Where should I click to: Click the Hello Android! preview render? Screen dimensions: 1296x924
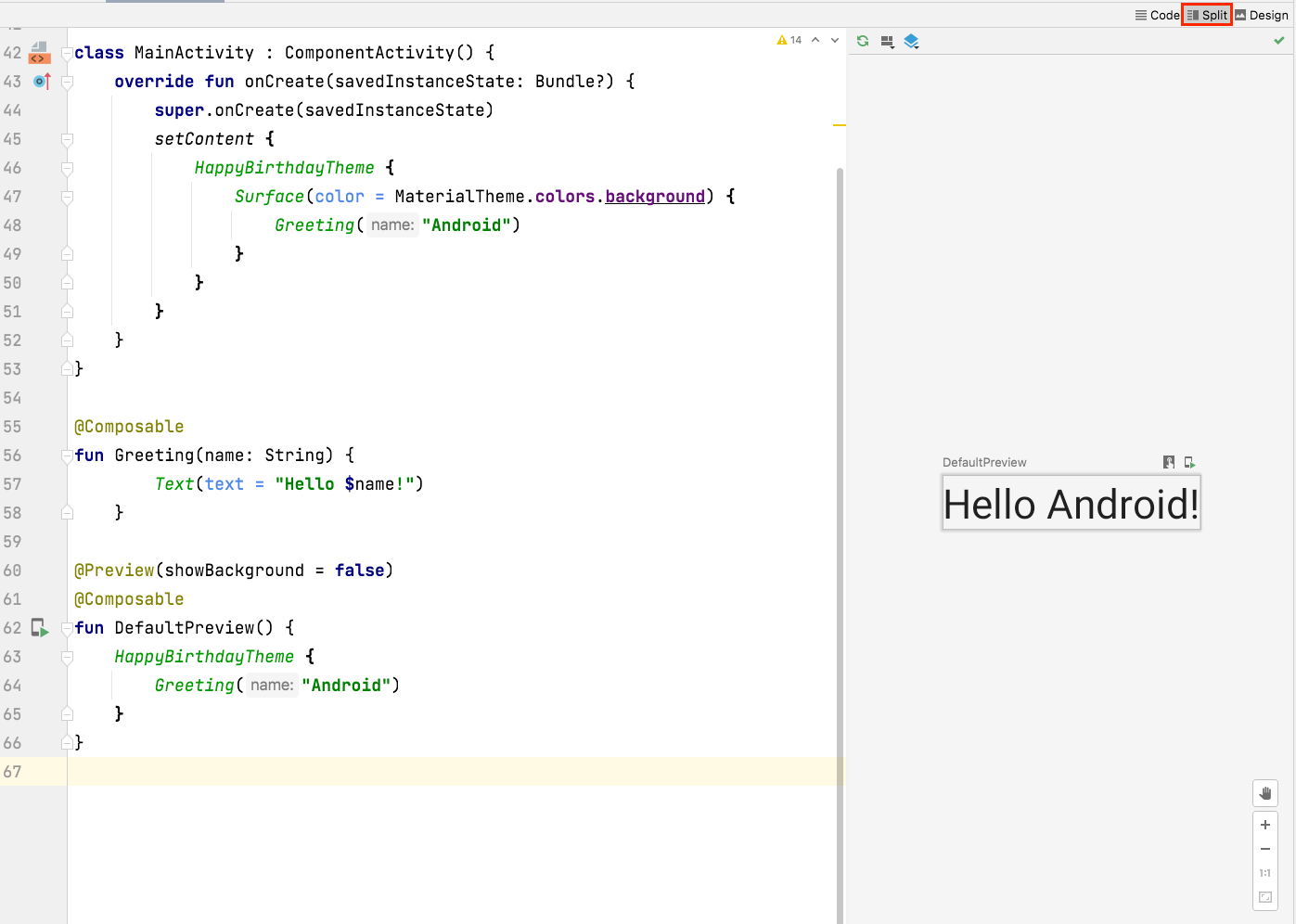(1071, 504)
